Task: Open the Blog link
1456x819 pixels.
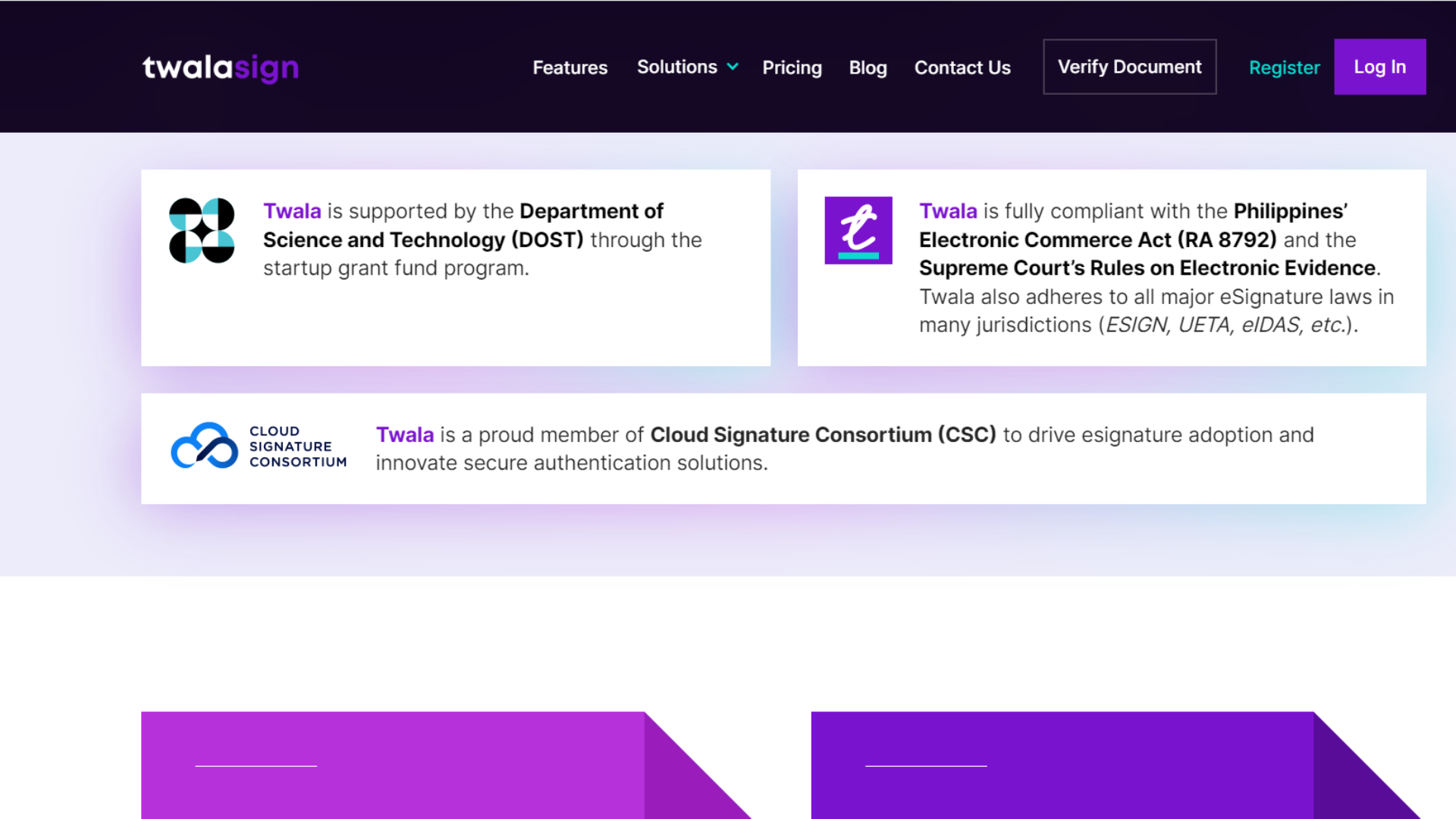Action: pyautogui.click(x=868, y=67)
